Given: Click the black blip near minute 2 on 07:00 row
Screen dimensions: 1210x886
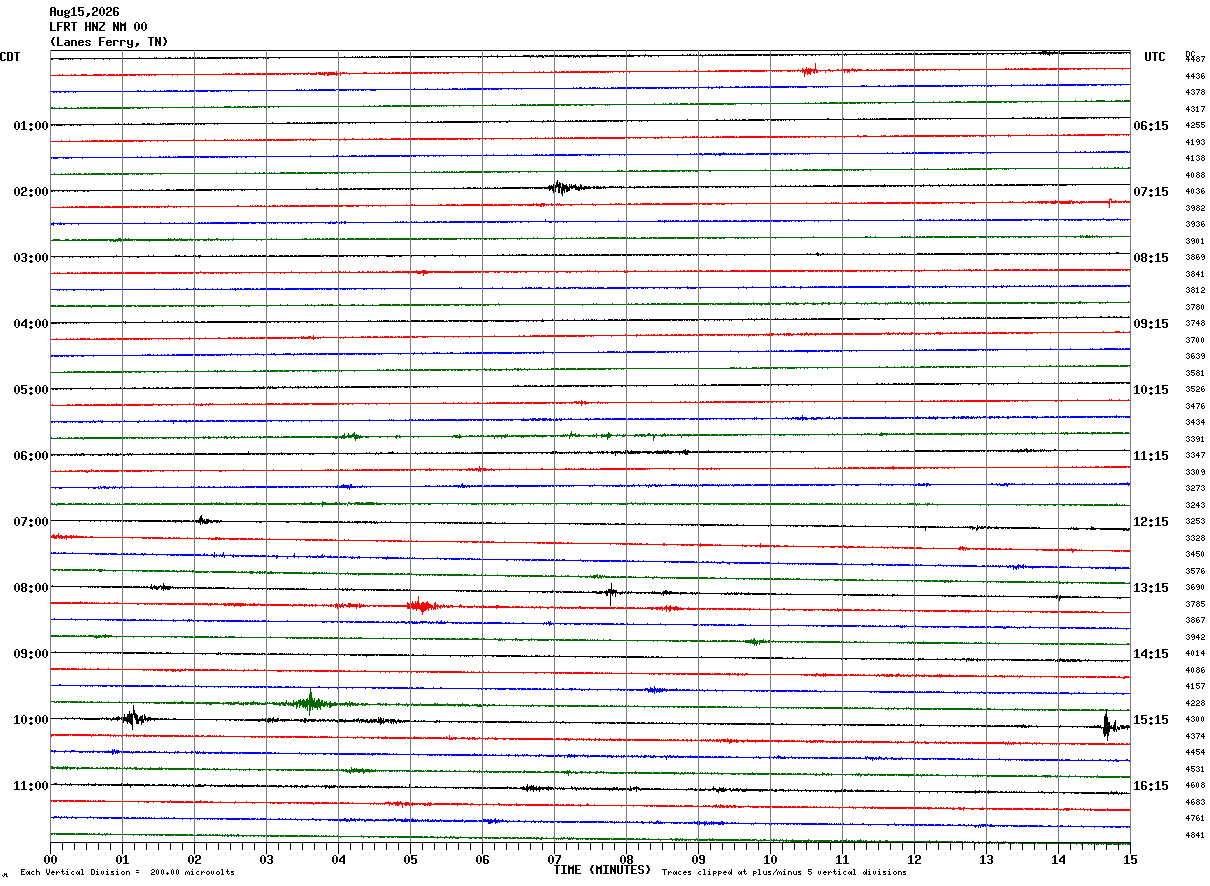Looking at the screenshot, I should click(203, 520).
